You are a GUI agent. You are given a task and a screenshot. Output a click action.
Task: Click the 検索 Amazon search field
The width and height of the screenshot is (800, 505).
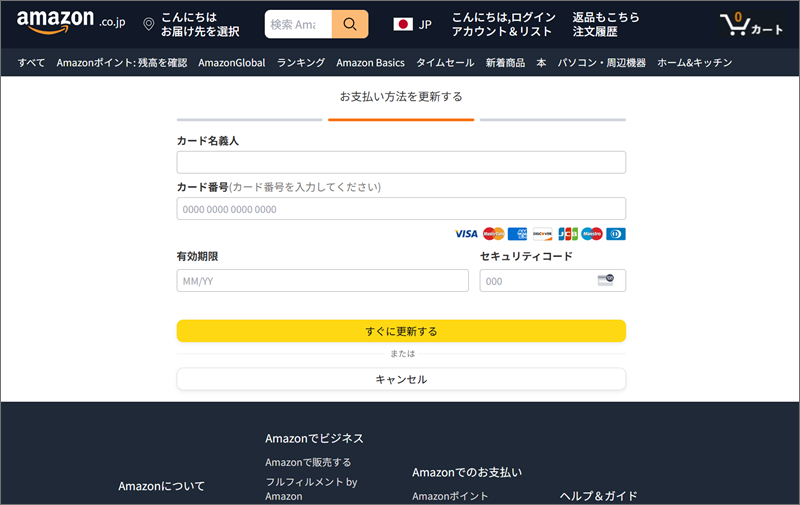(298, 24)
